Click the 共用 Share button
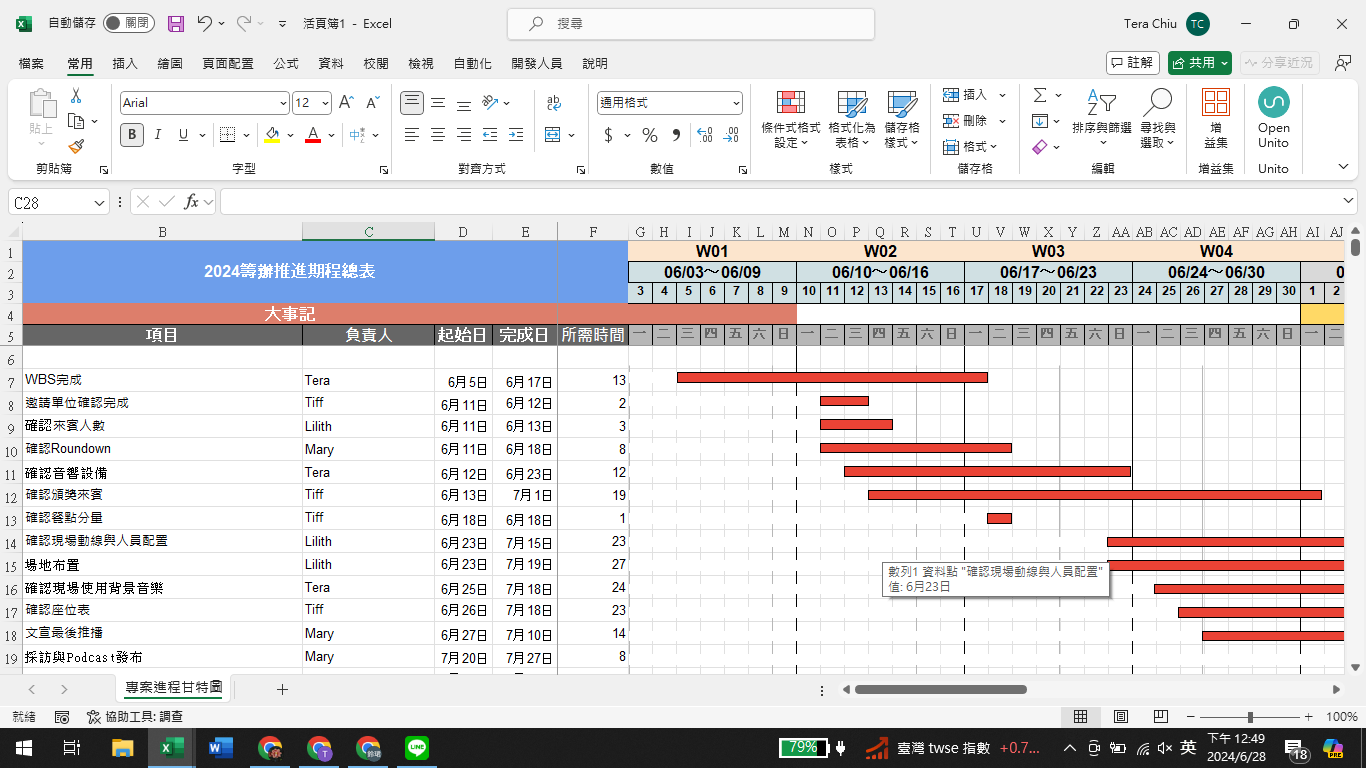Viewport: 1366px width, 768px height. pos(1200,63)
